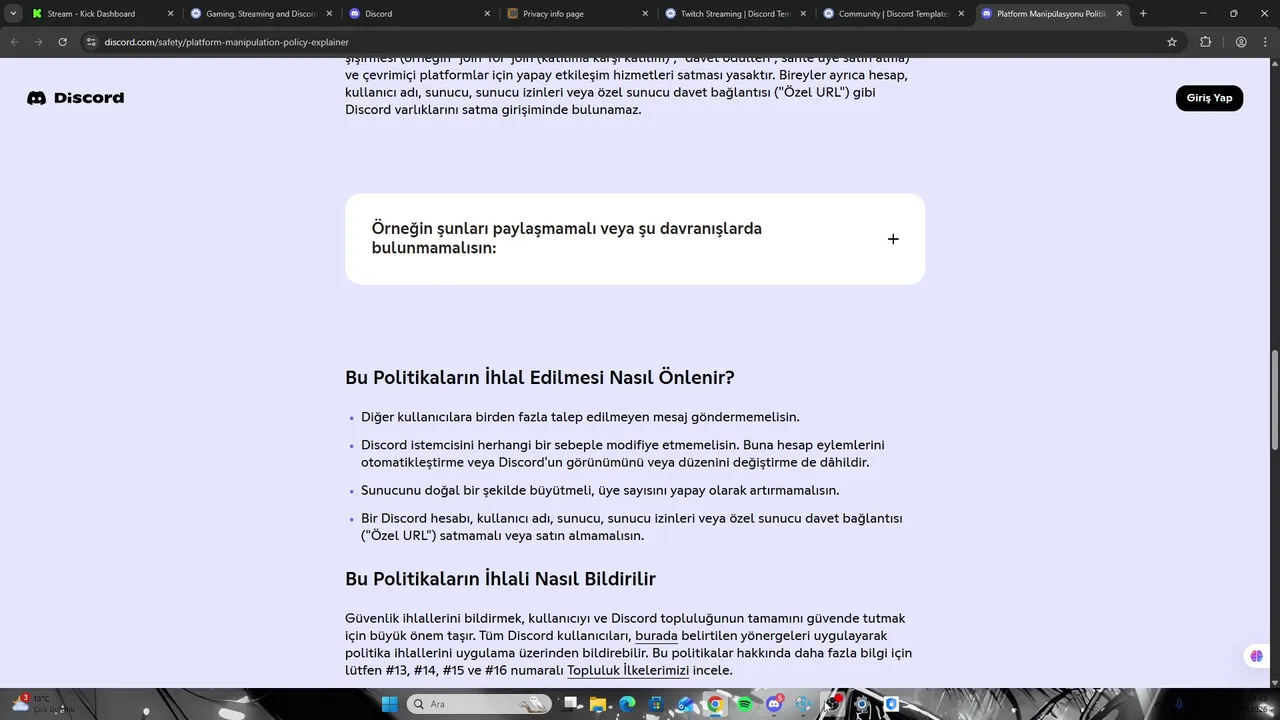Switch to Google Chrome on the taskbar
Image resolution: width=1280 pixels, height=720 pixels.
[714, 704]
